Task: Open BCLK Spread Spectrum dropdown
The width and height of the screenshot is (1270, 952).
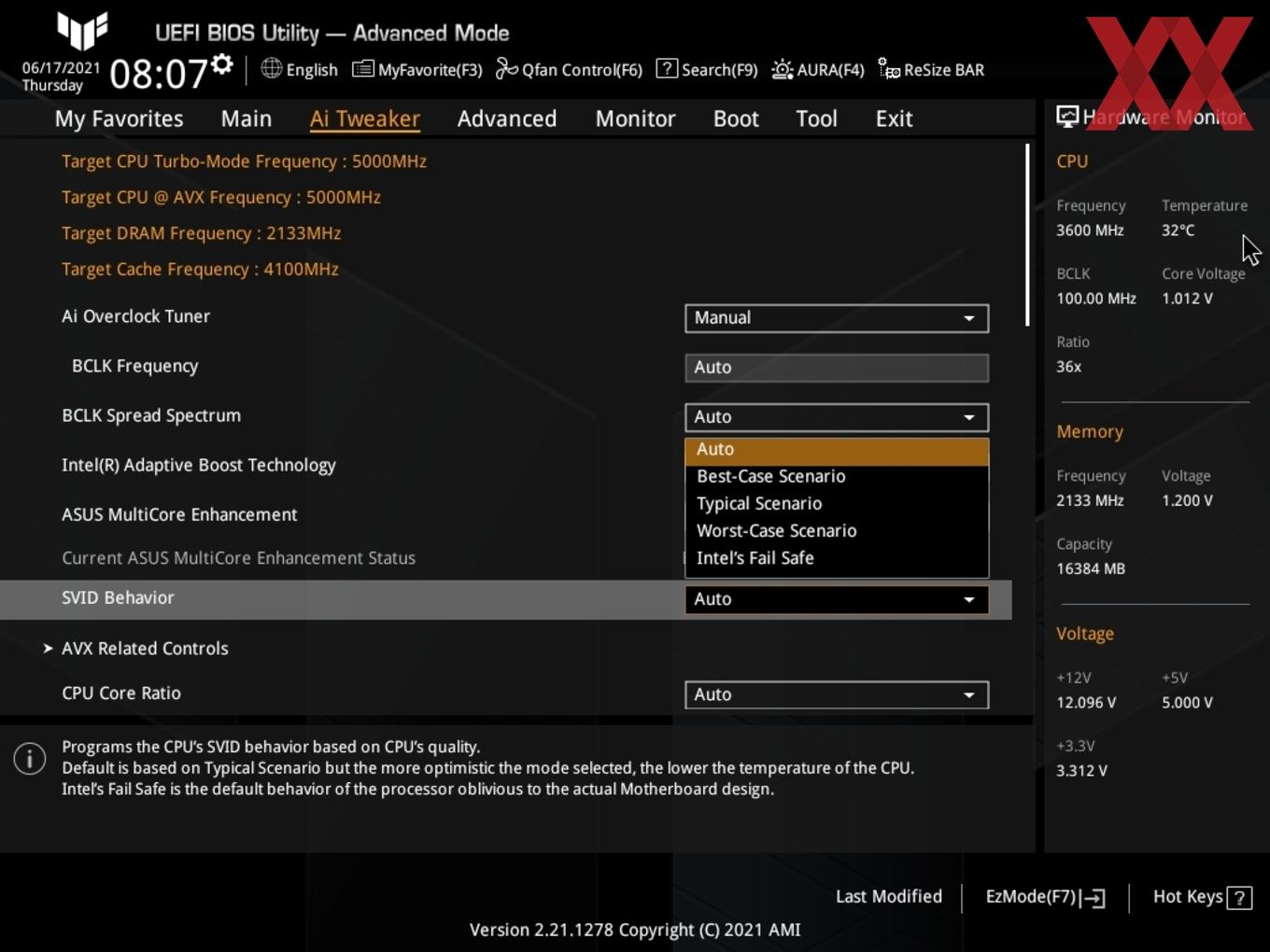Action: 837,417
